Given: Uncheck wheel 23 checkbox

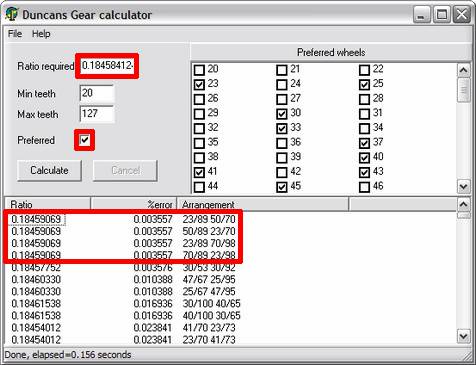Looking at the screenshot, I should (x=199, y=85).
